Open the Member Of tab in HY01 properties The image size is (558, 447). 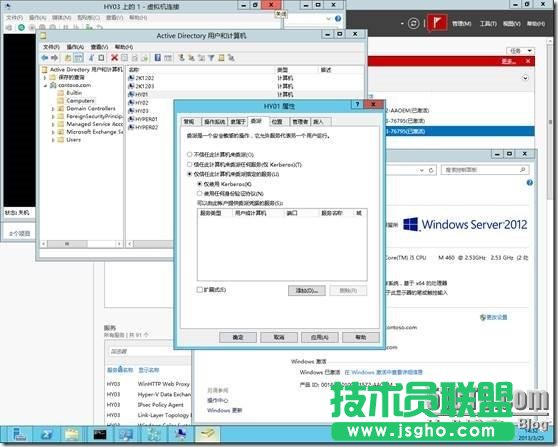point(238,122)
